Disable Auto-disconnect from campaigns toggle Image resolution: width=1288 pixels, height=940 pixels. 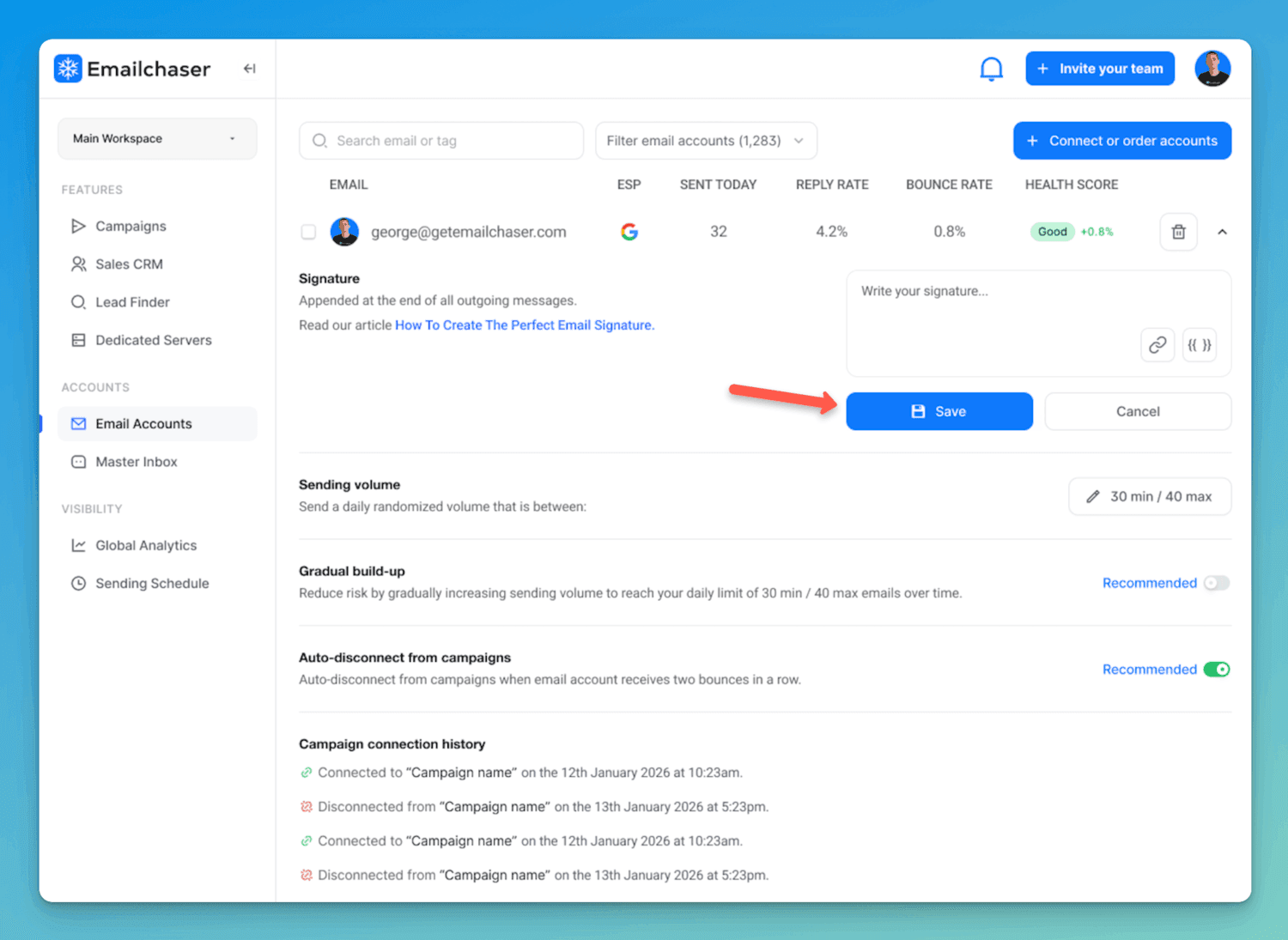(x=1216, y=670)
